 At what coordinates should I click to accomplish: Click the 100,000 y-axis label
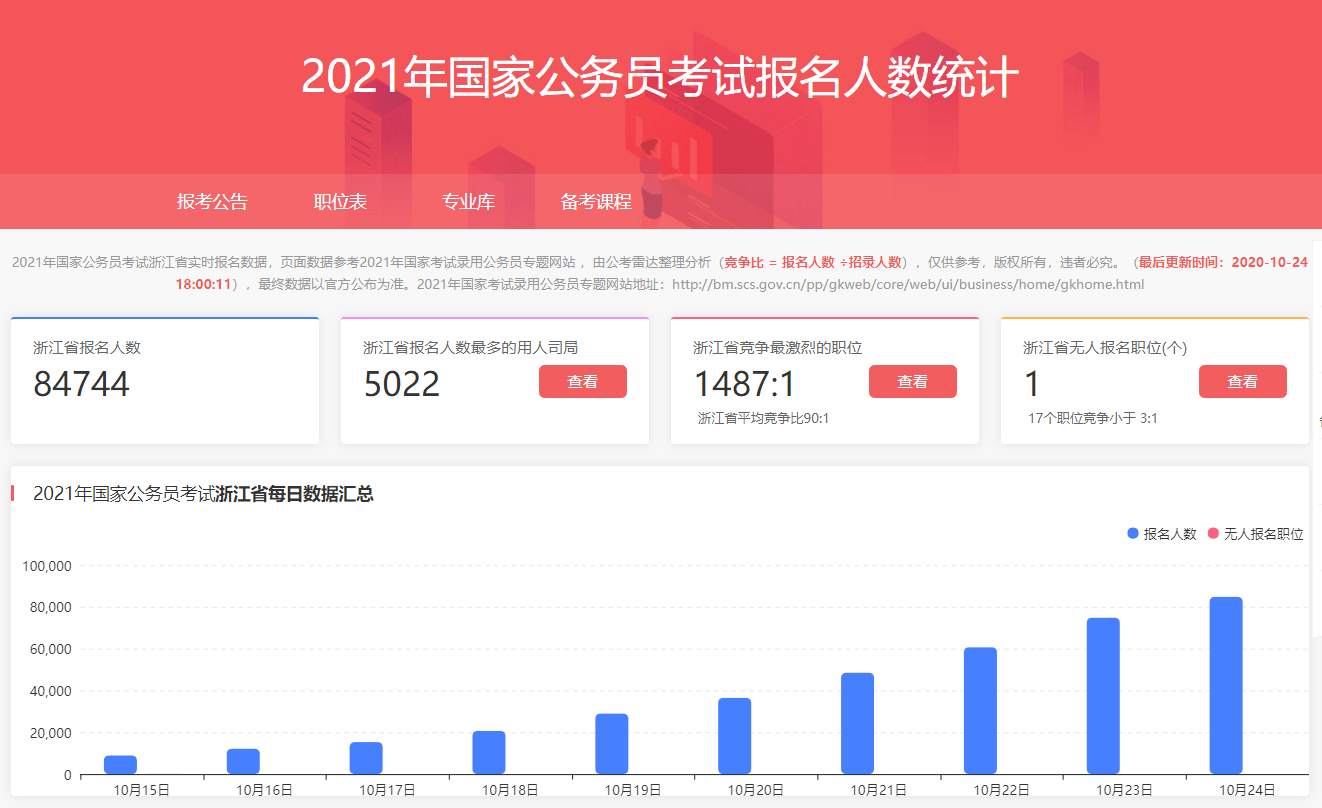(x=47, y=566)
